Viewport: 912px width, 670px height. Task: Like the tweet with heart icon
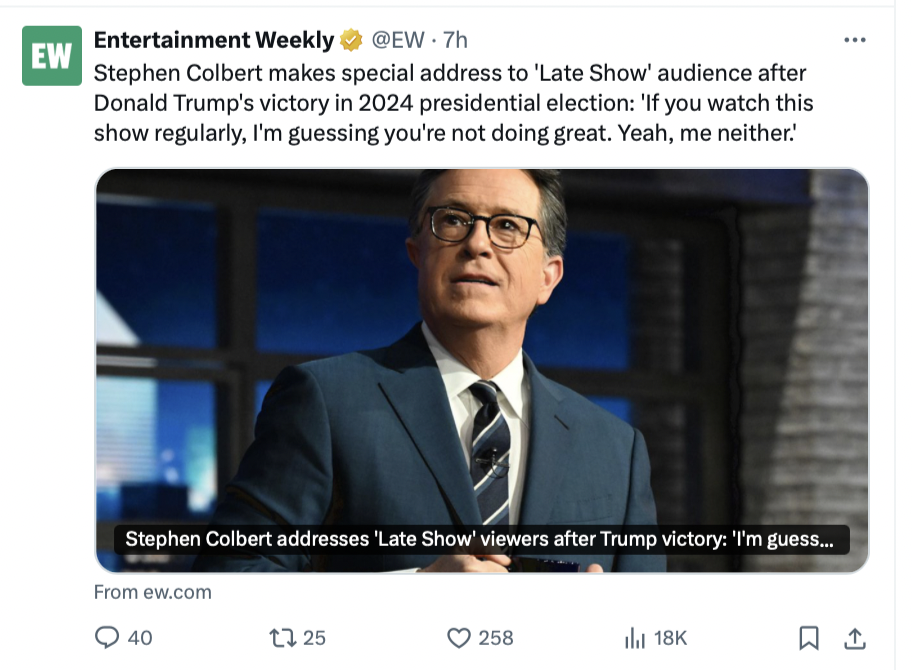[x=458, y=637]
